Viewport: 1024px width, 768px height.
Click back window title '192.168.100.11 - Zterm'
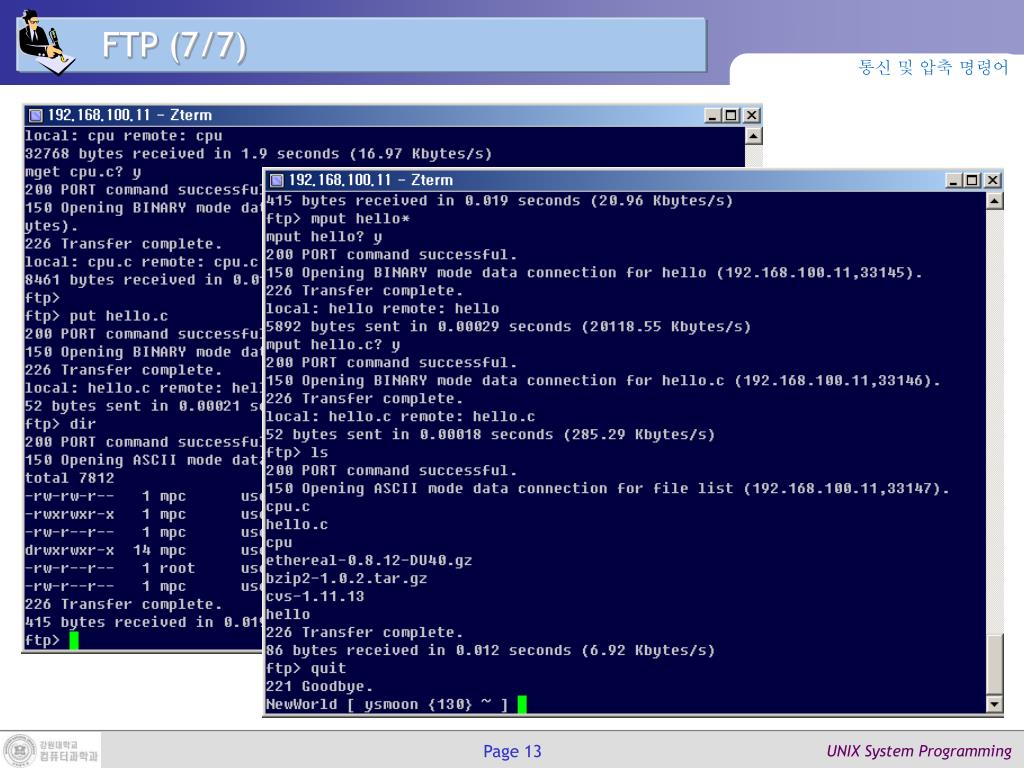click(x=129, y=116)
